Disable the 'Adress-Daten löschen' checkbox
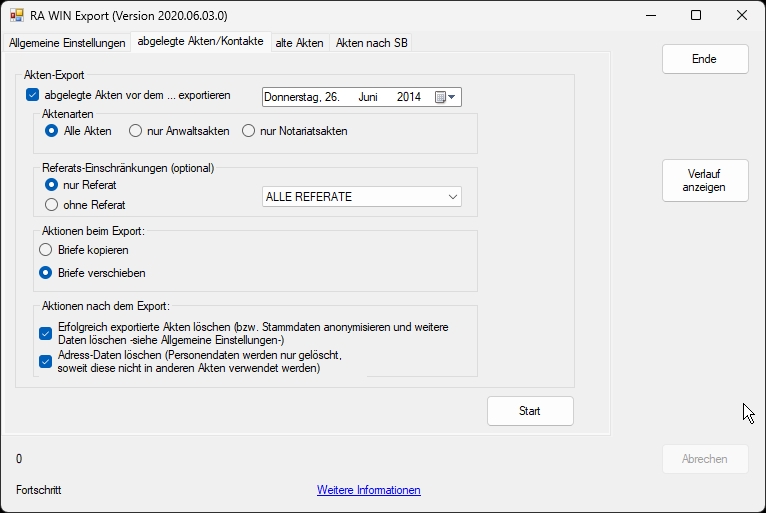 (x=46, y=361)
